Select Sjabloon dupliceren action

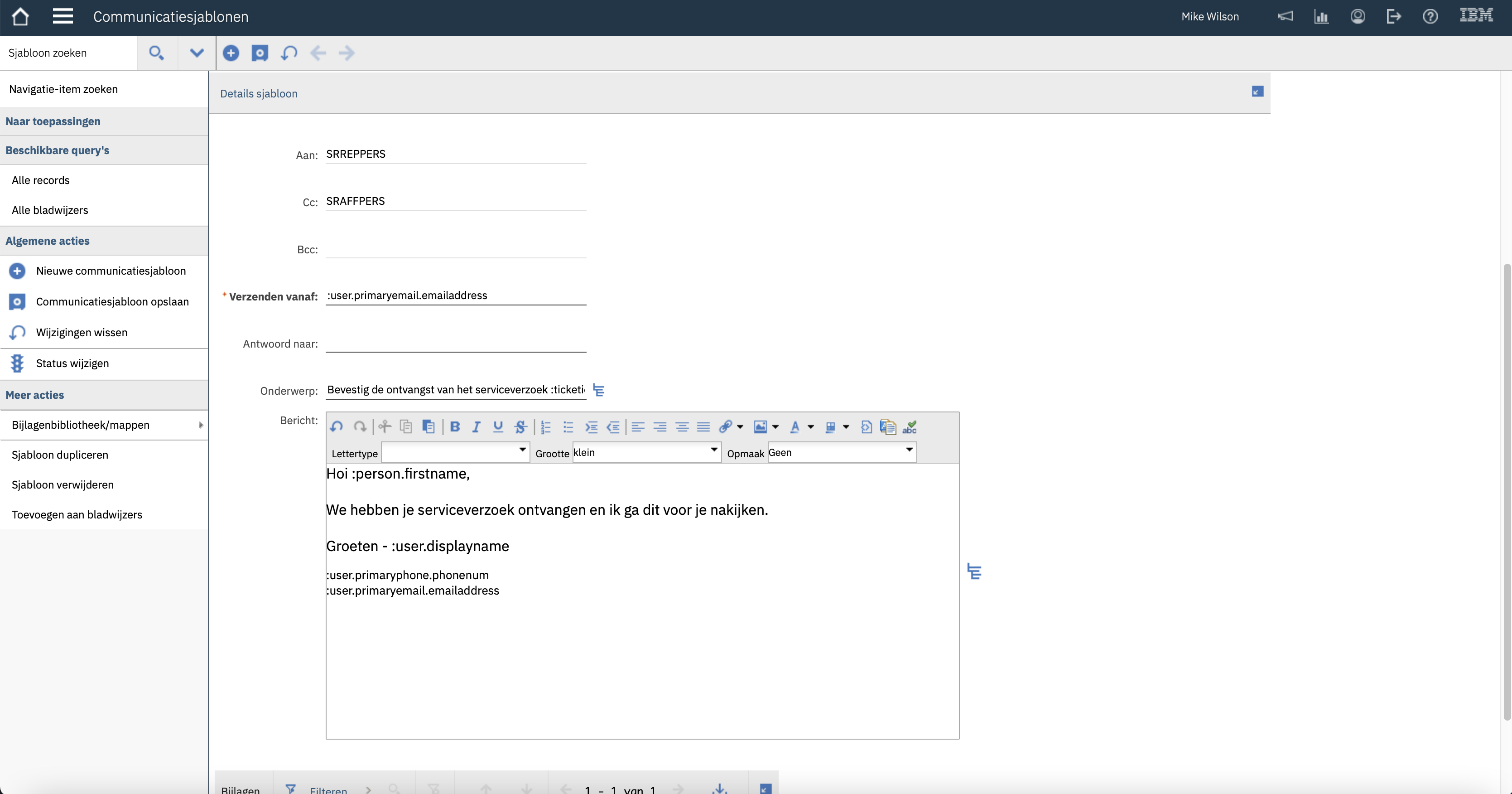(x=60, y=455)
